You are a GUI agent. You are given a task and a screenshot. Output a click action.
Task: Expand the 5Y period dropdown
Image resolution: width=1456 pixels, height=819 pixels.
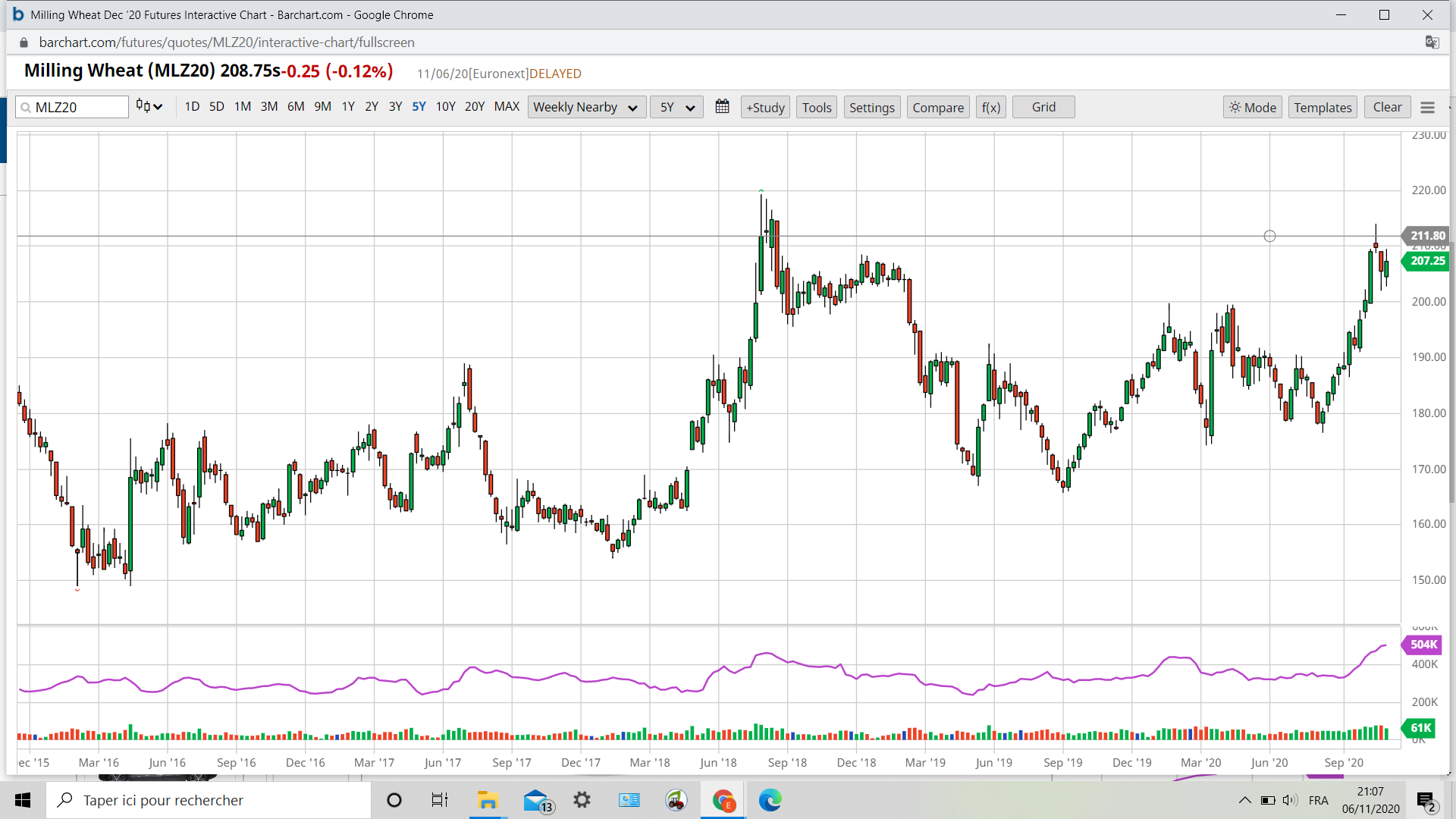click(x=676, y=108)
